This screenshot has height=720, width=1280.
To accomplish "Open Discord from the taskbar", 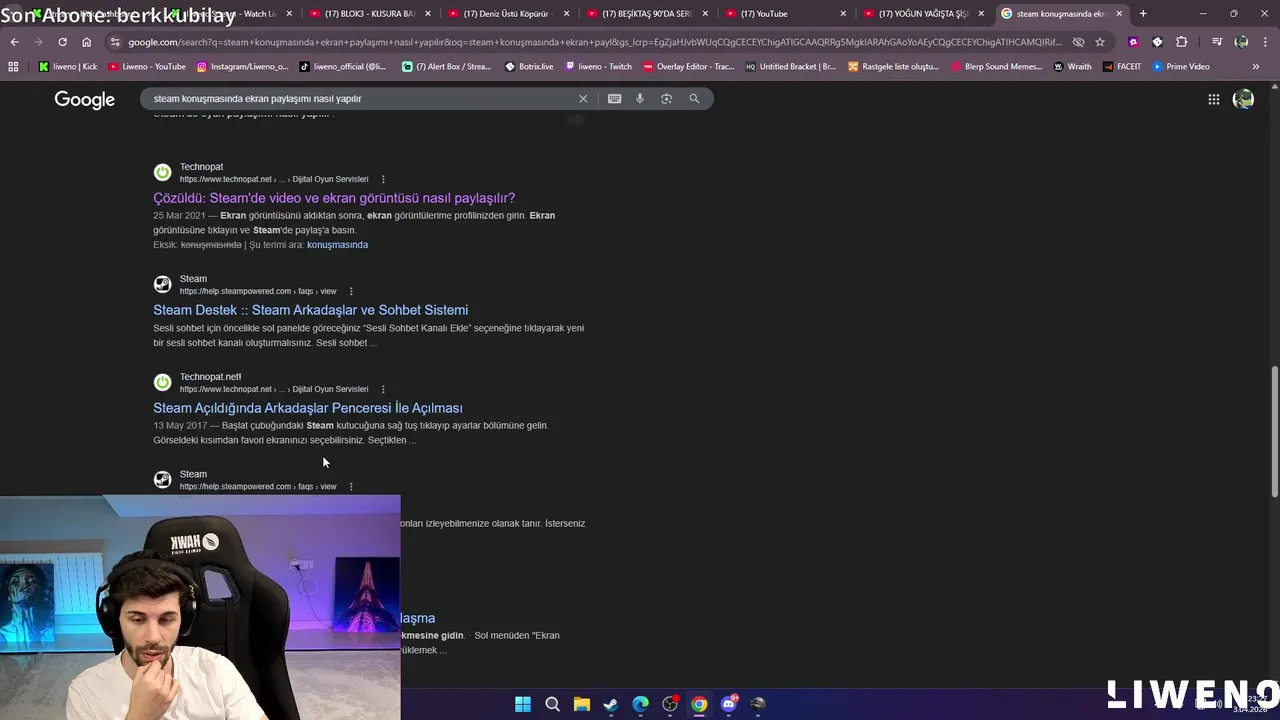I will [x=729, y=704].
